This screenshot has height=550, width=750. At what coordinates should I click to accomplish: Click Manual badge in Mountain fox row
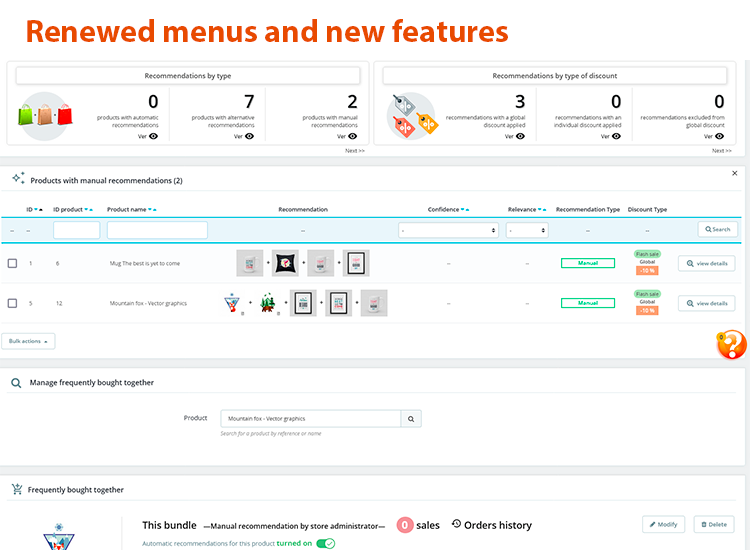coord(588,303)
